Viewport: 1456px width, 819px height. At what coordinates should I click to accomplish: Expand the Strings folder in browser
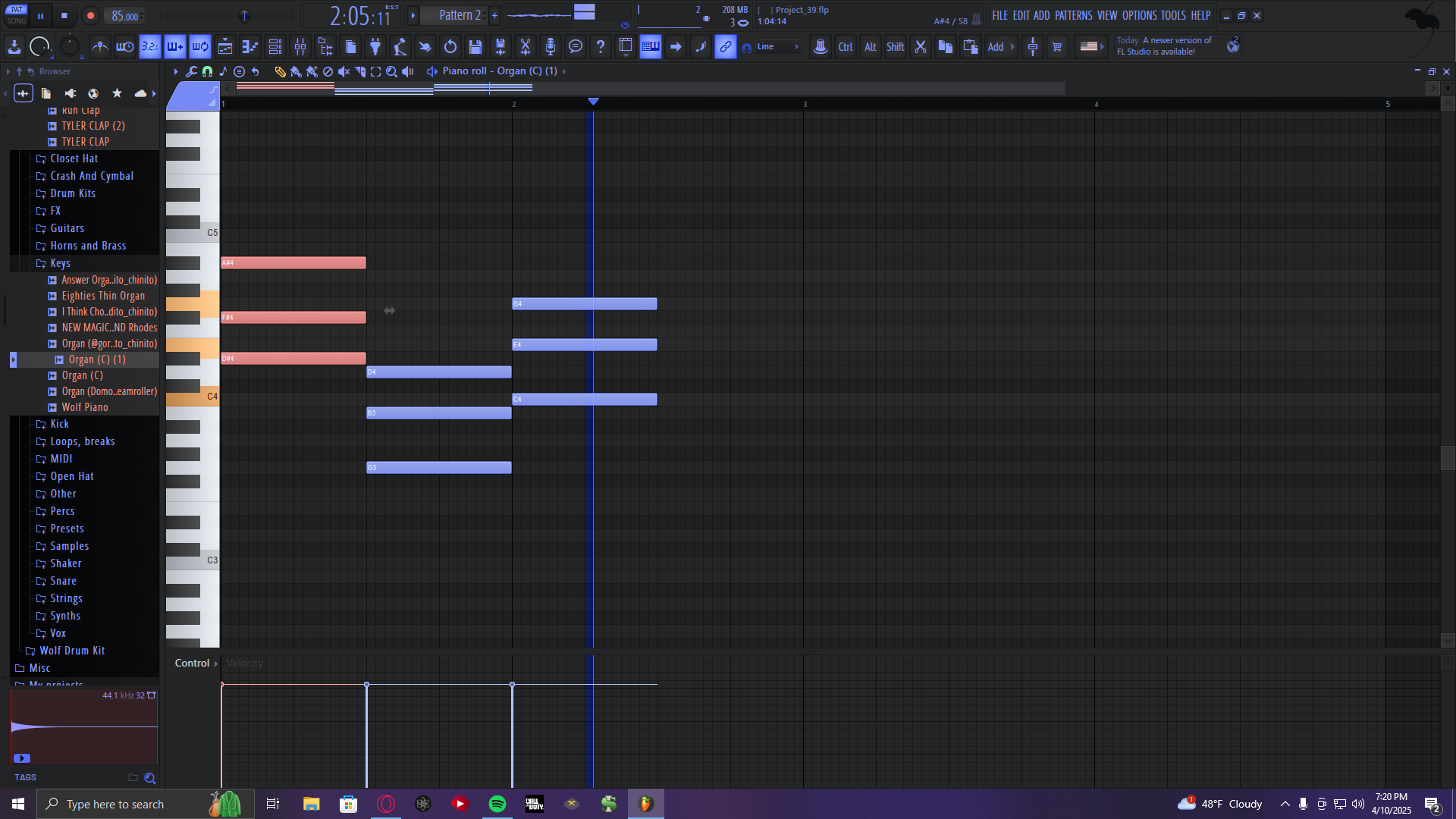[x=66, y=598]
